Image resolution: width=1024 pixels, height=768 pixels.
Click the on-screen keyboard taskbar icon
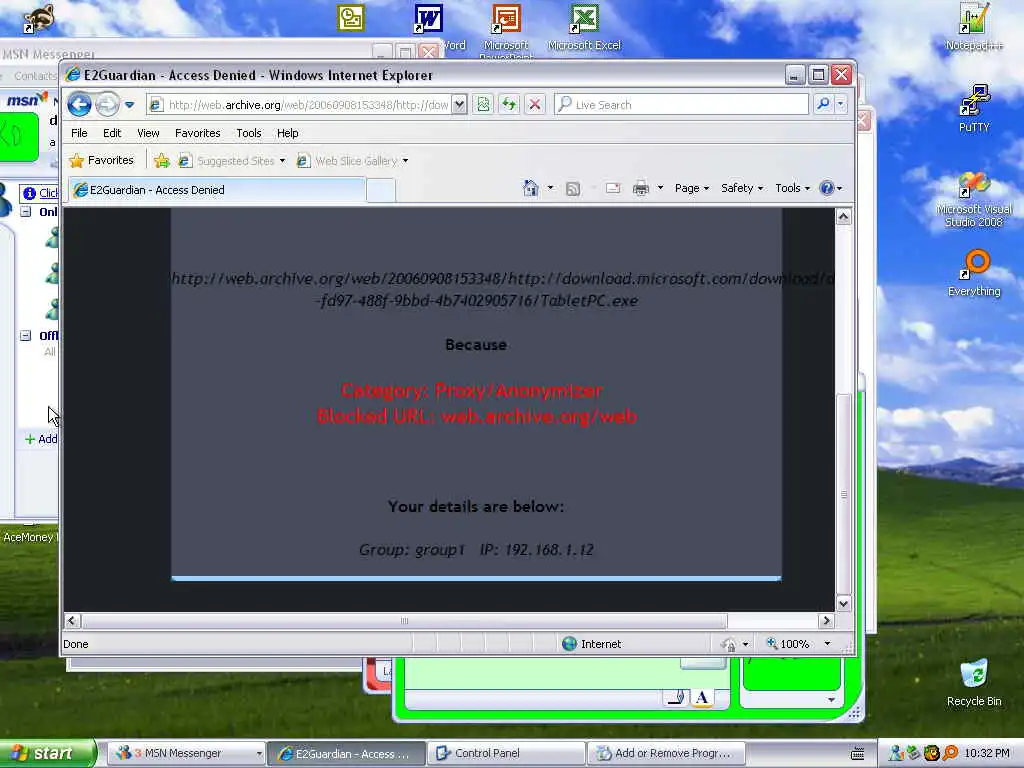857,754
